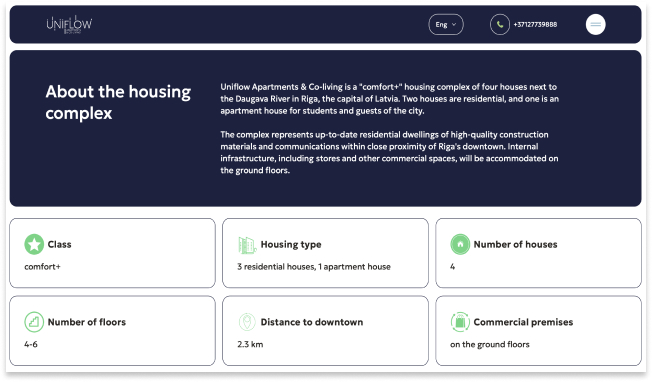Click the Housing type card heading
This screenshot has height=382, width=652.
pos(291,244)
